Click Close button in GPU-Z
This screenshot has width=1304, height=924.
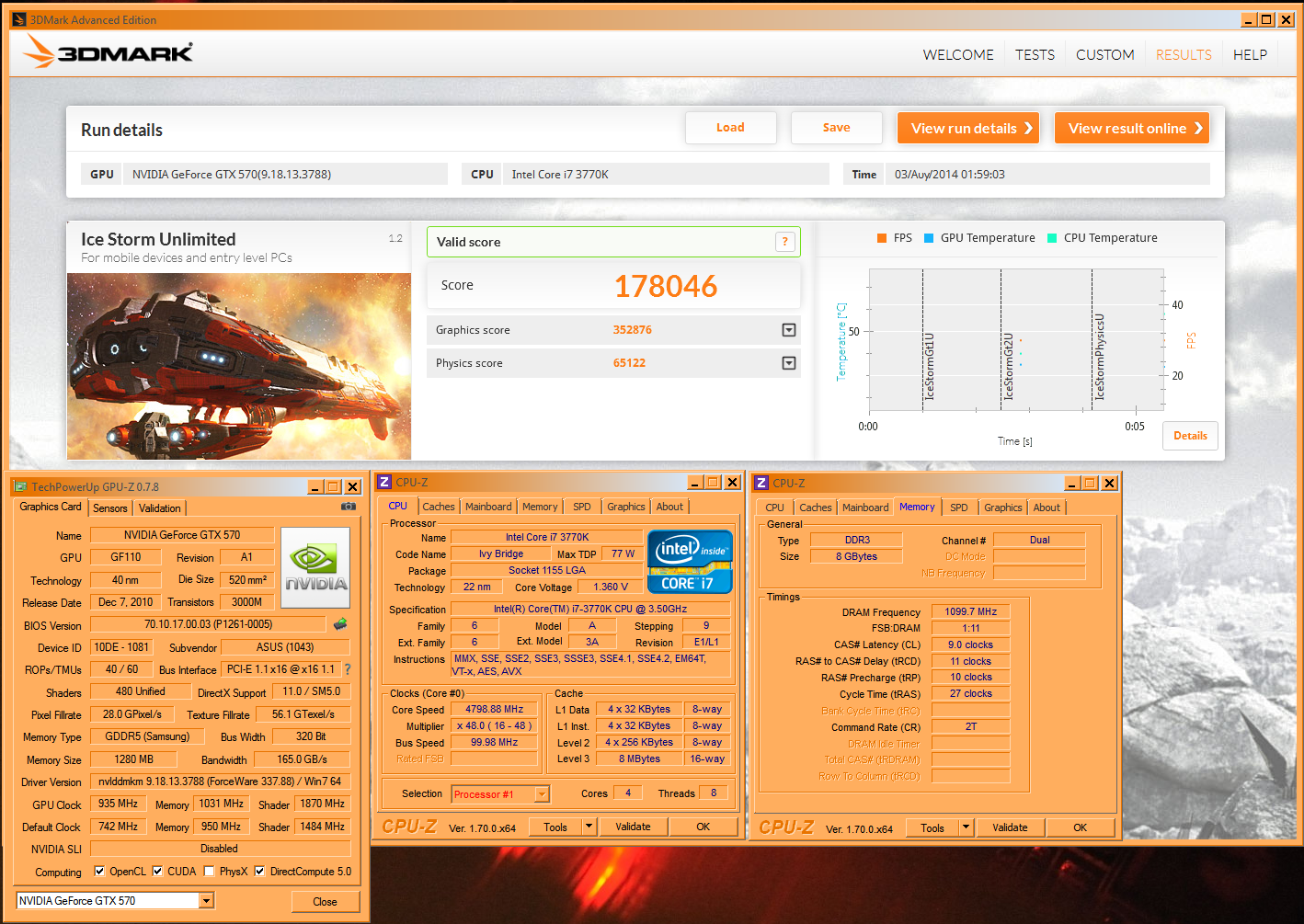coord(325,901)
